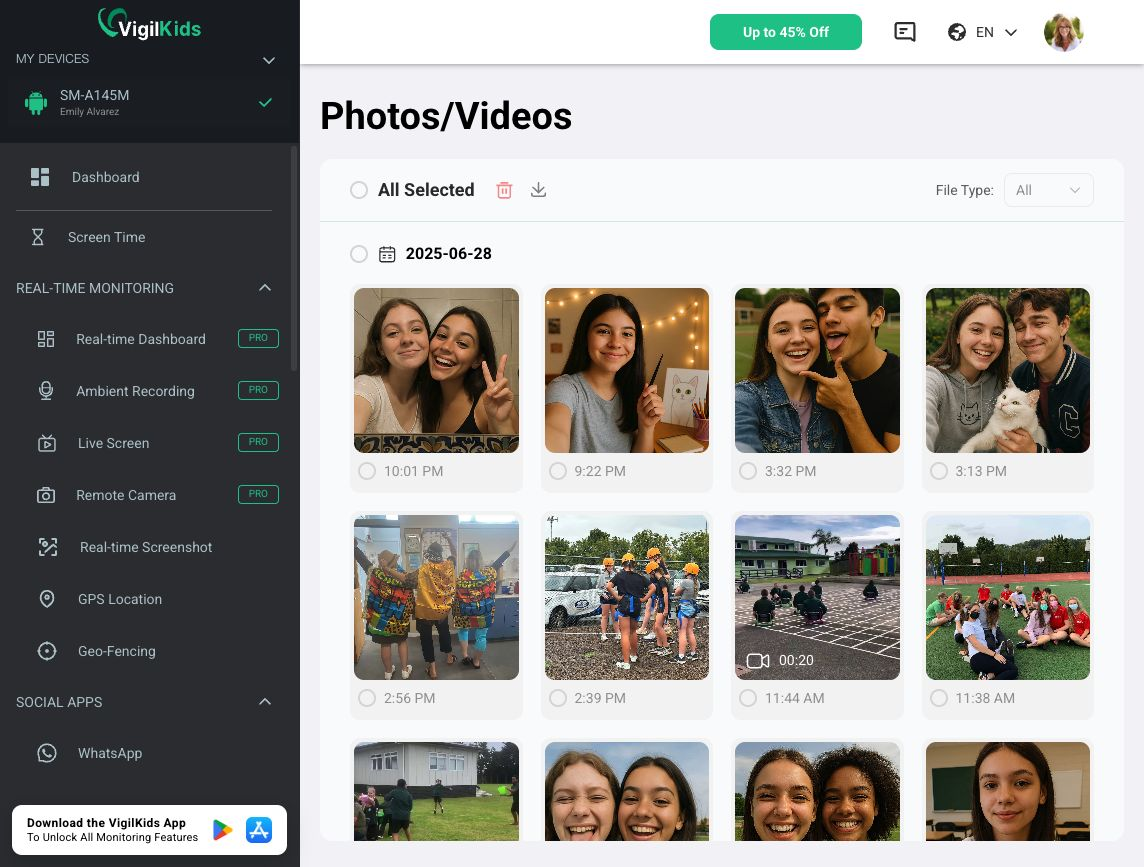
Task: Select the 3:32 PM photo checkbox
Action: [748, 471]
